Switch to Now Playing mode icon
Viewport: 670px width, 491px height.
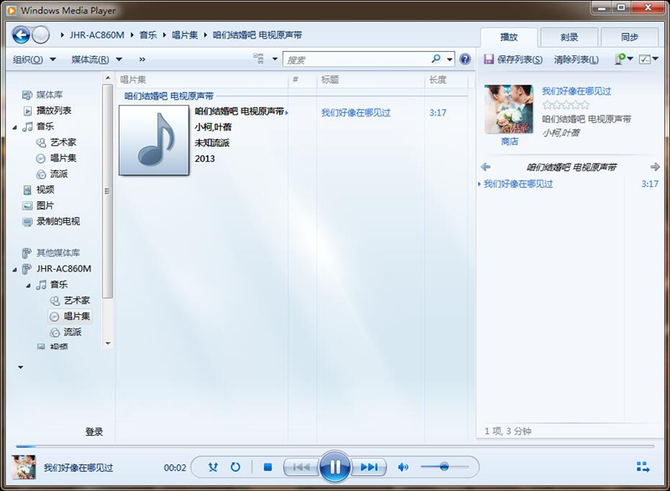(643, 467)
